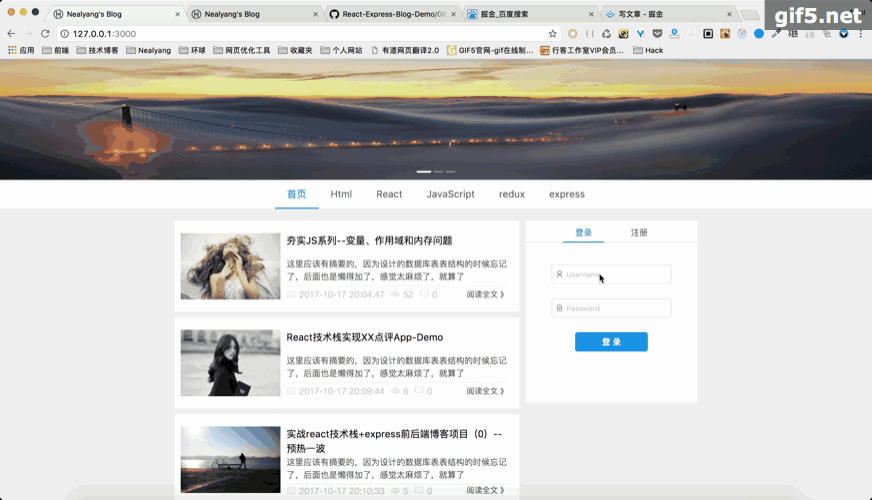Open the 应用 apps grid in bookmarks bar

[x=21, y=50]
